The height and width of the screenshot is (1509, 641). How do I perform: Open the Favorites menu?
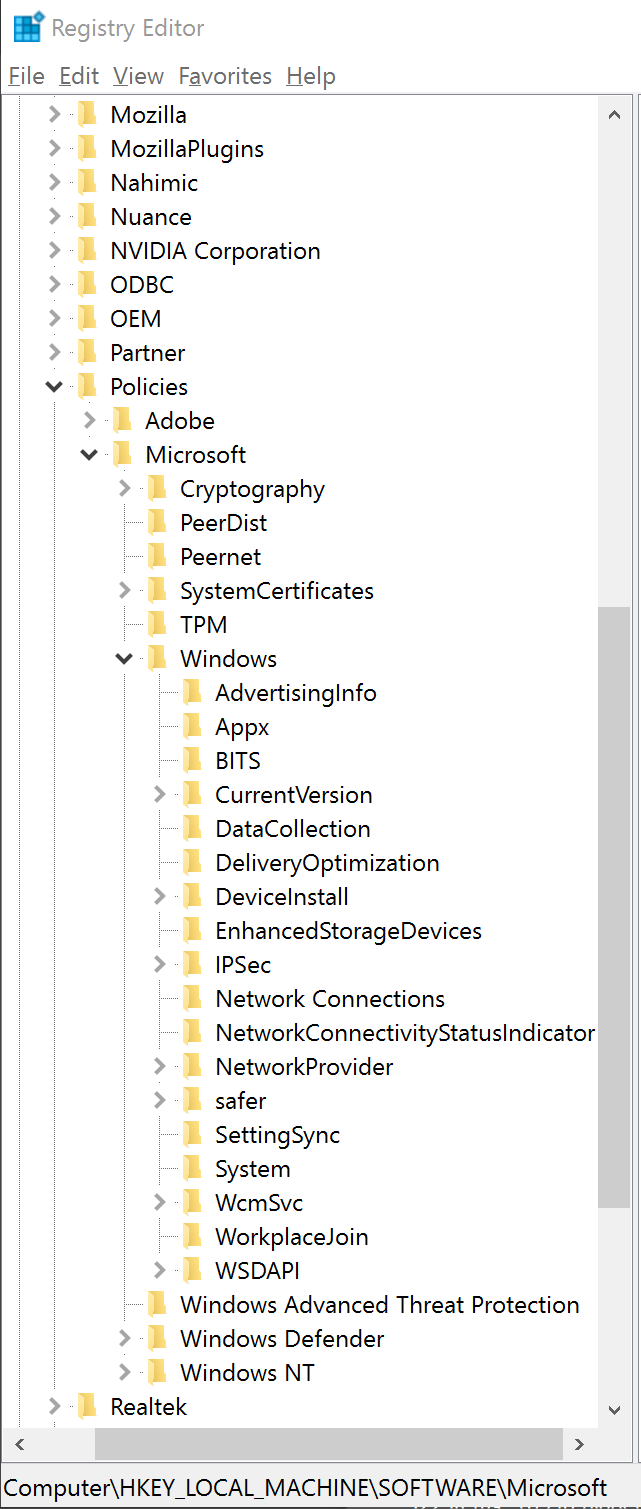[x=225, y=76]
